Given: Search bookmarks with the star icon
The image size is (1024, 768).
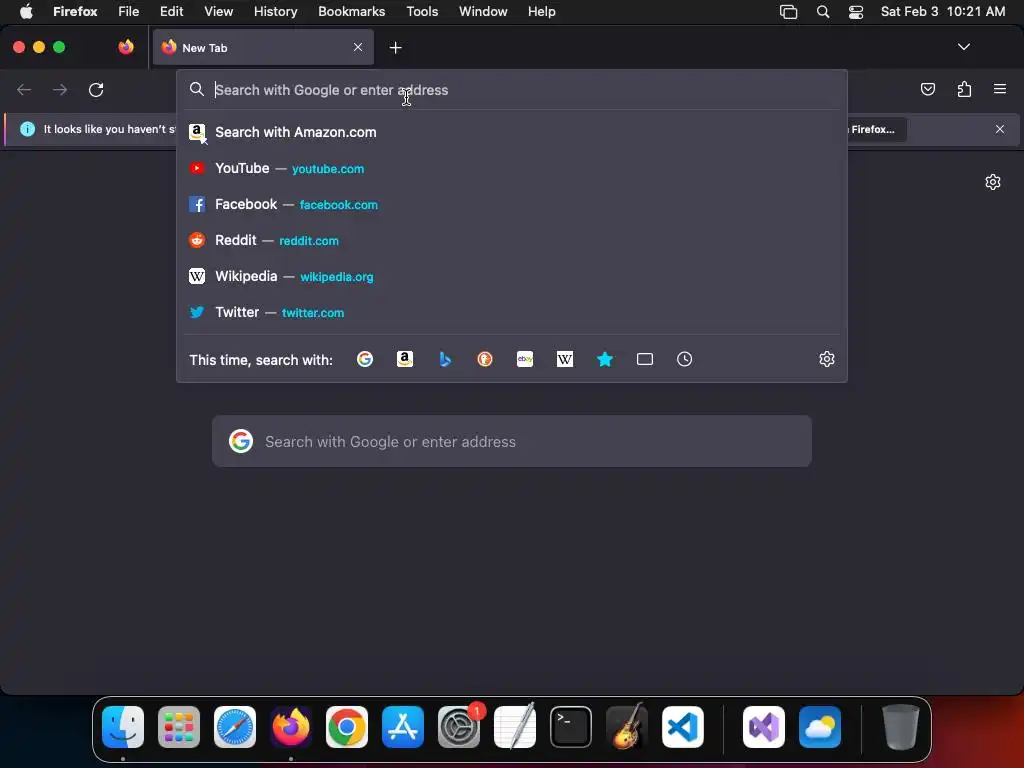Looking at the screenshot, I should [x=605, y=359].
